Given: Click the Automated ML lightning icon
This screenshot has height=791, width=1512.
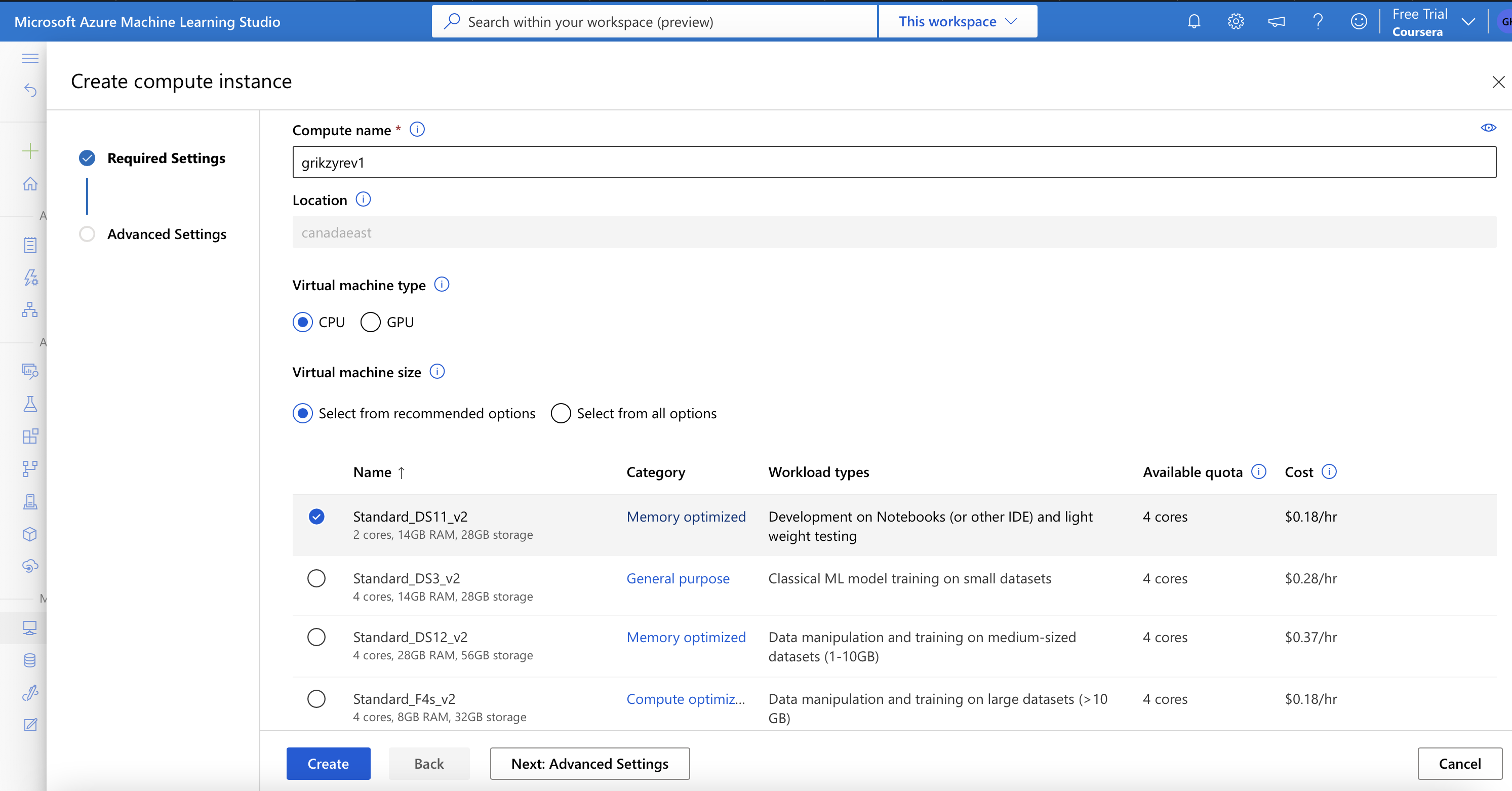Looking at the screenshot, I should tap(29, 278).
